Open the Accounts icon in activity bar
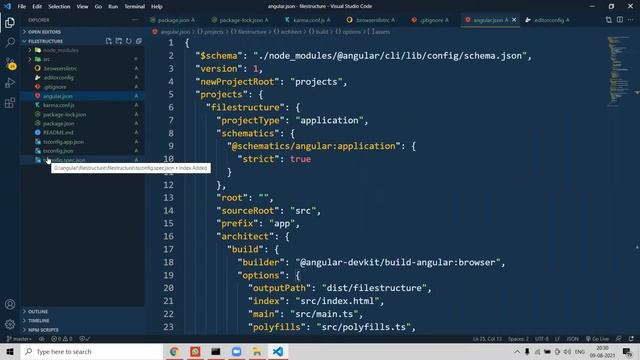 [10, 304]
